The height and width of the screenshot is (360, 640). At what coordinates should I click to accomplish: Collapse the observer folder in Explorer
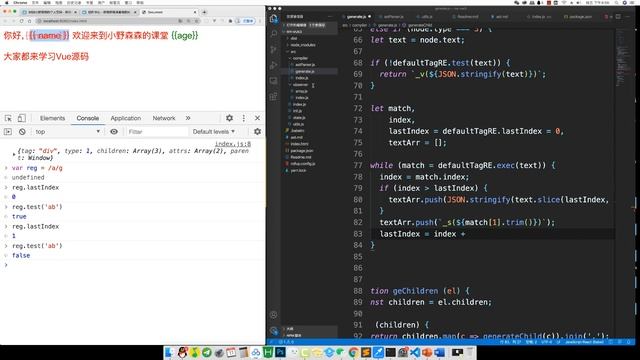[x=309, y=85]
